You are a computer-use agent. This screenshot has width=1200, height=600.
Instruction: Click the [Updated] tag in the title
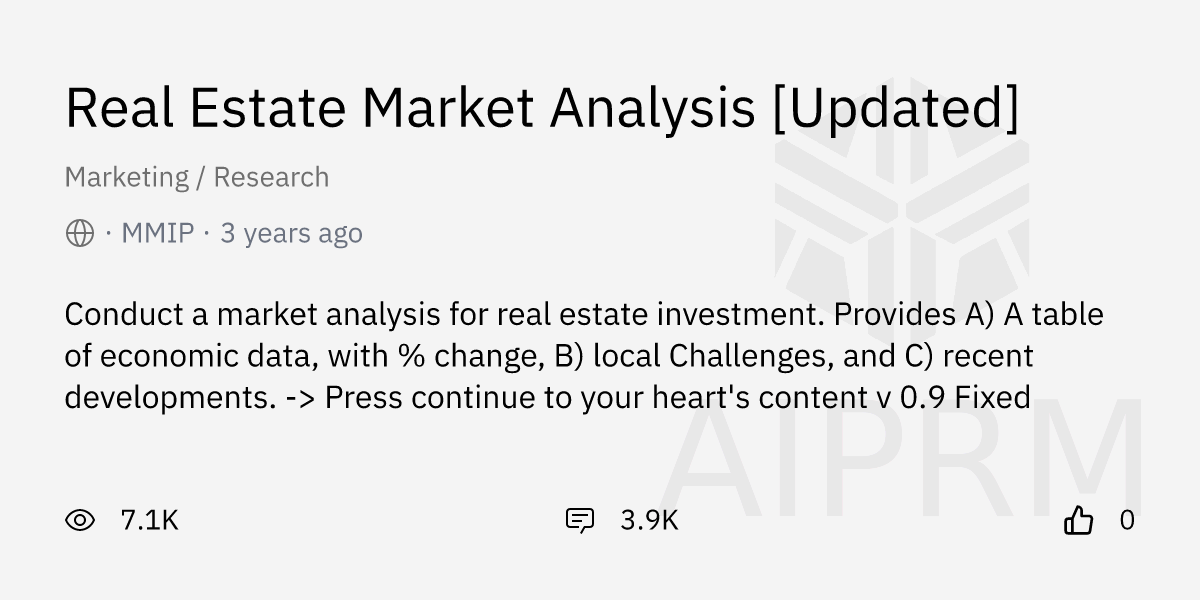pyautogui.click(x=895, y=108)
